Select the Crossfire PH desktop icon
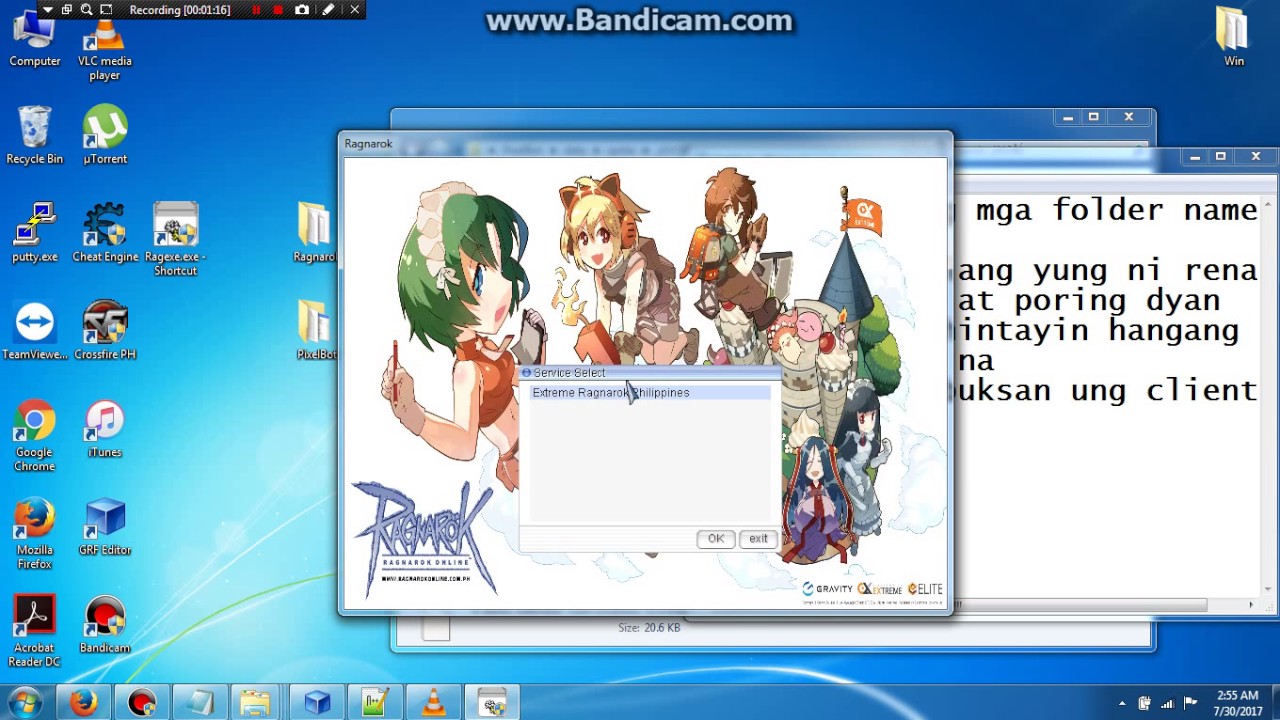 pos(105,331)
